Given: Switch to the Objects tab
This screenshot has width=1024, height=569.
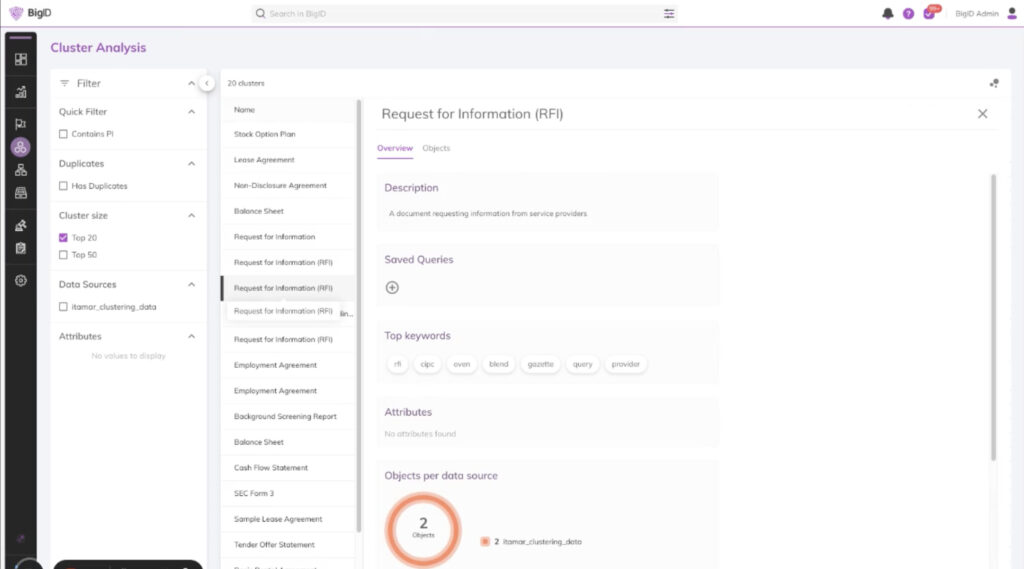Looking at the screenshot, I should coord(436,148).
